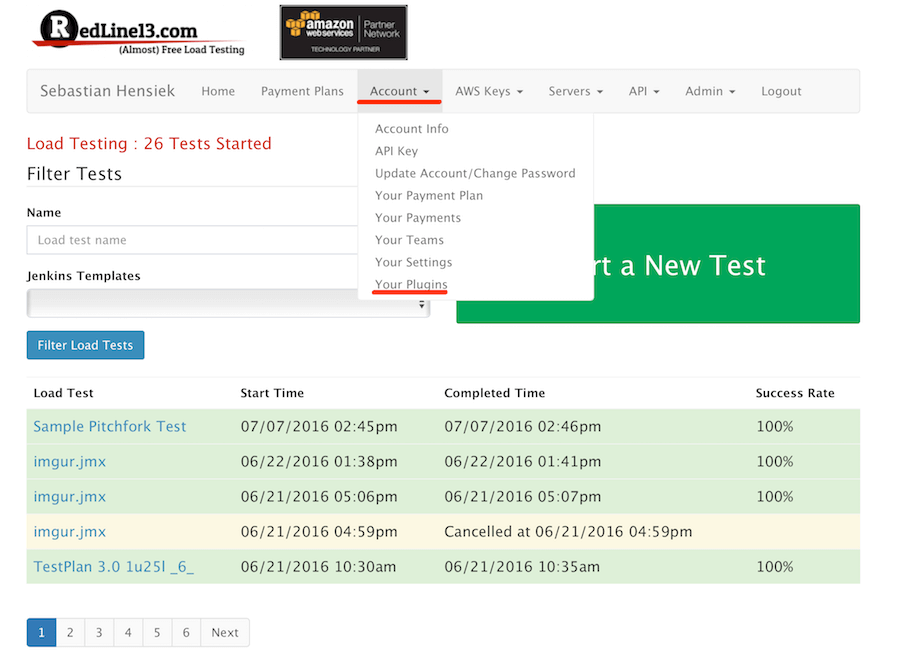Expand the AWS Keys menu
The height and width of the screenshot is (656, 900).
pos(488,91)
